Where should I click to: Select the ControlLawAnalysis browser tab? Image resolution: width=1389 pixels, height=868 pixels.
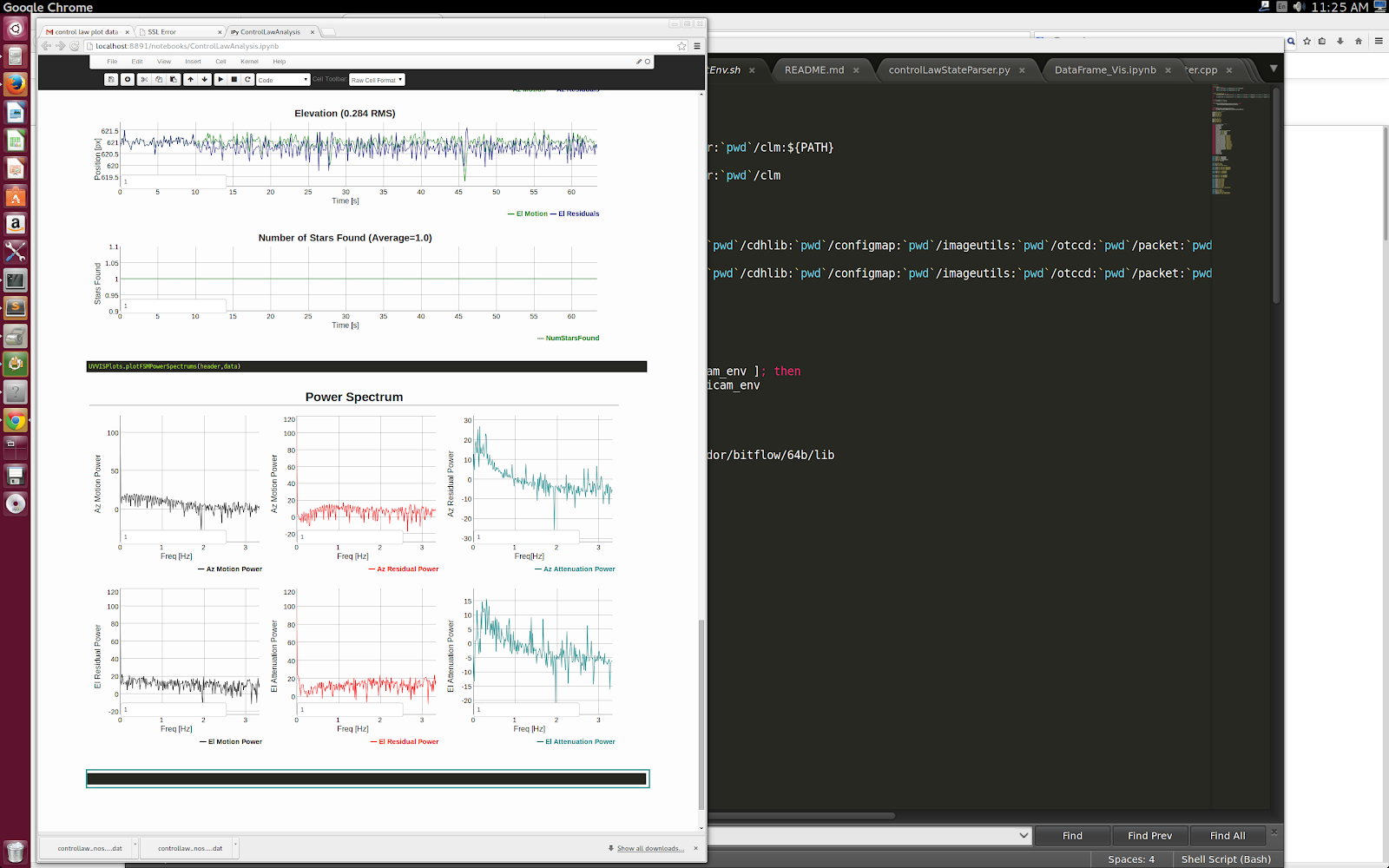tap(272, 32)
